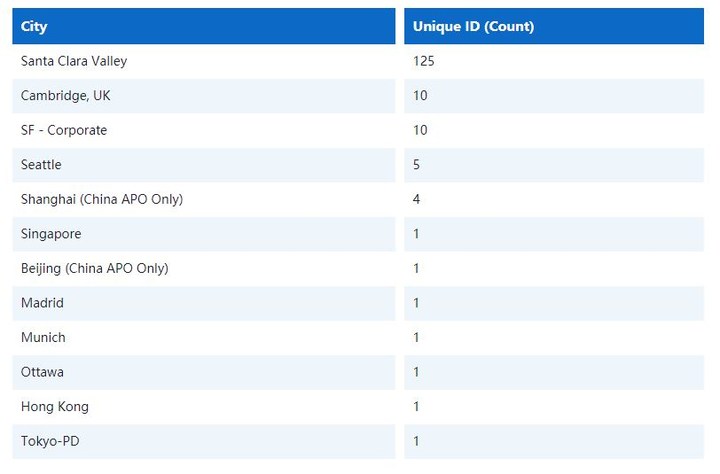The height and width of the screenshot is (474, 720).
Task: Select the Tokyo-PD city cell
Action: 203,441
